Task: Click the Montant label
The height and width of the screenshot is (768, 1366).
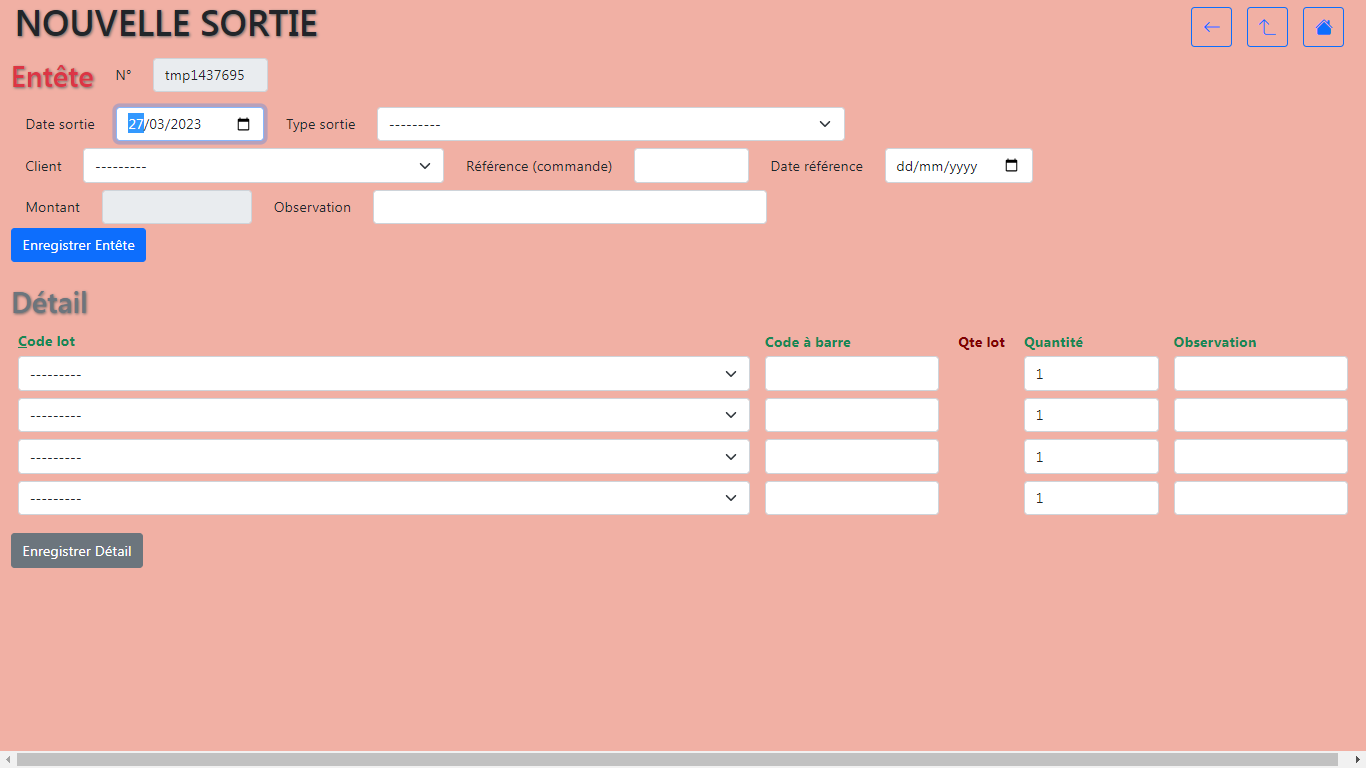Action: pos(53,207)
